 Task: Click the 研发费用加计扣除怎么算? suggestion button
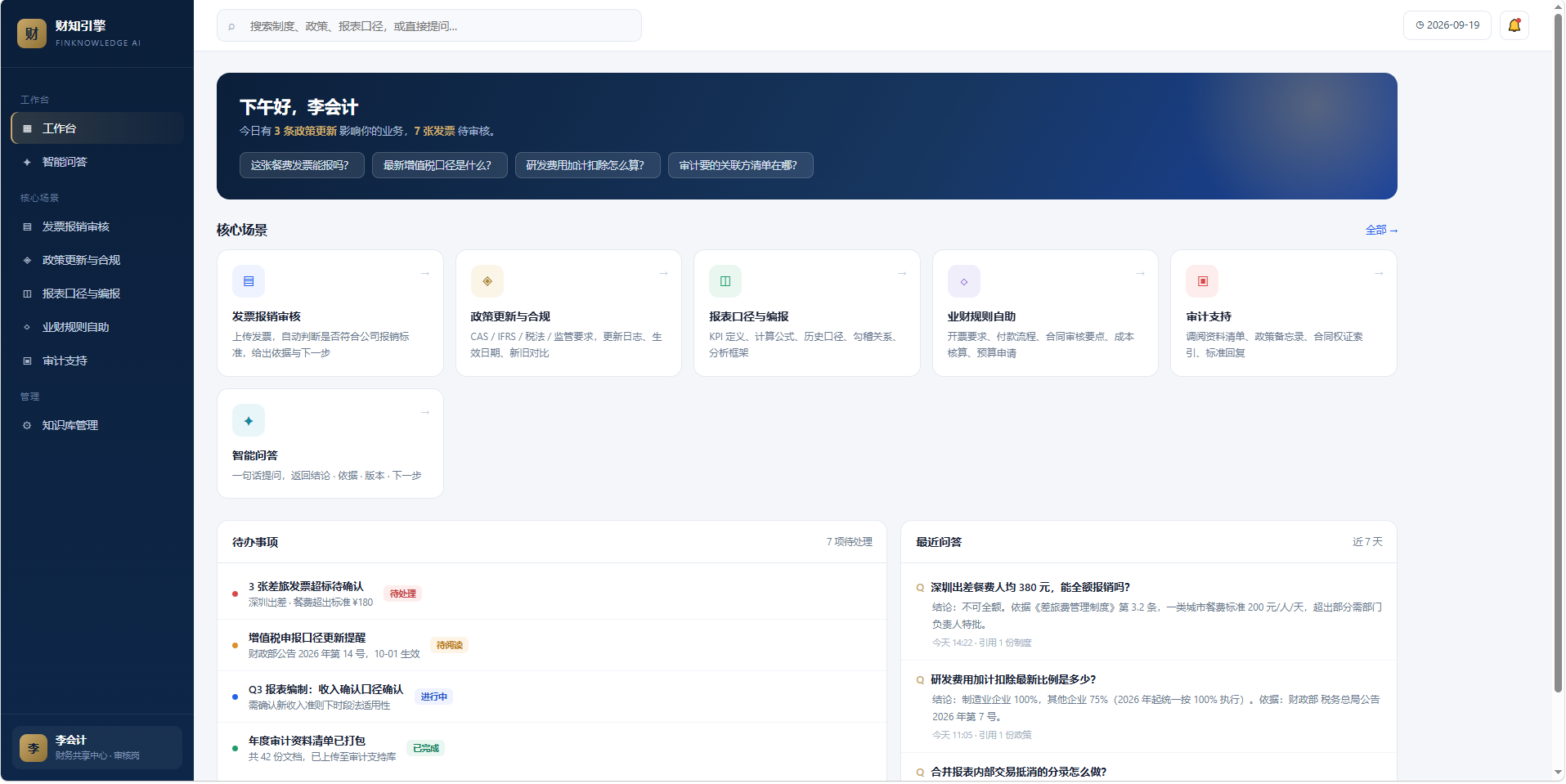[x=588, y=165]
